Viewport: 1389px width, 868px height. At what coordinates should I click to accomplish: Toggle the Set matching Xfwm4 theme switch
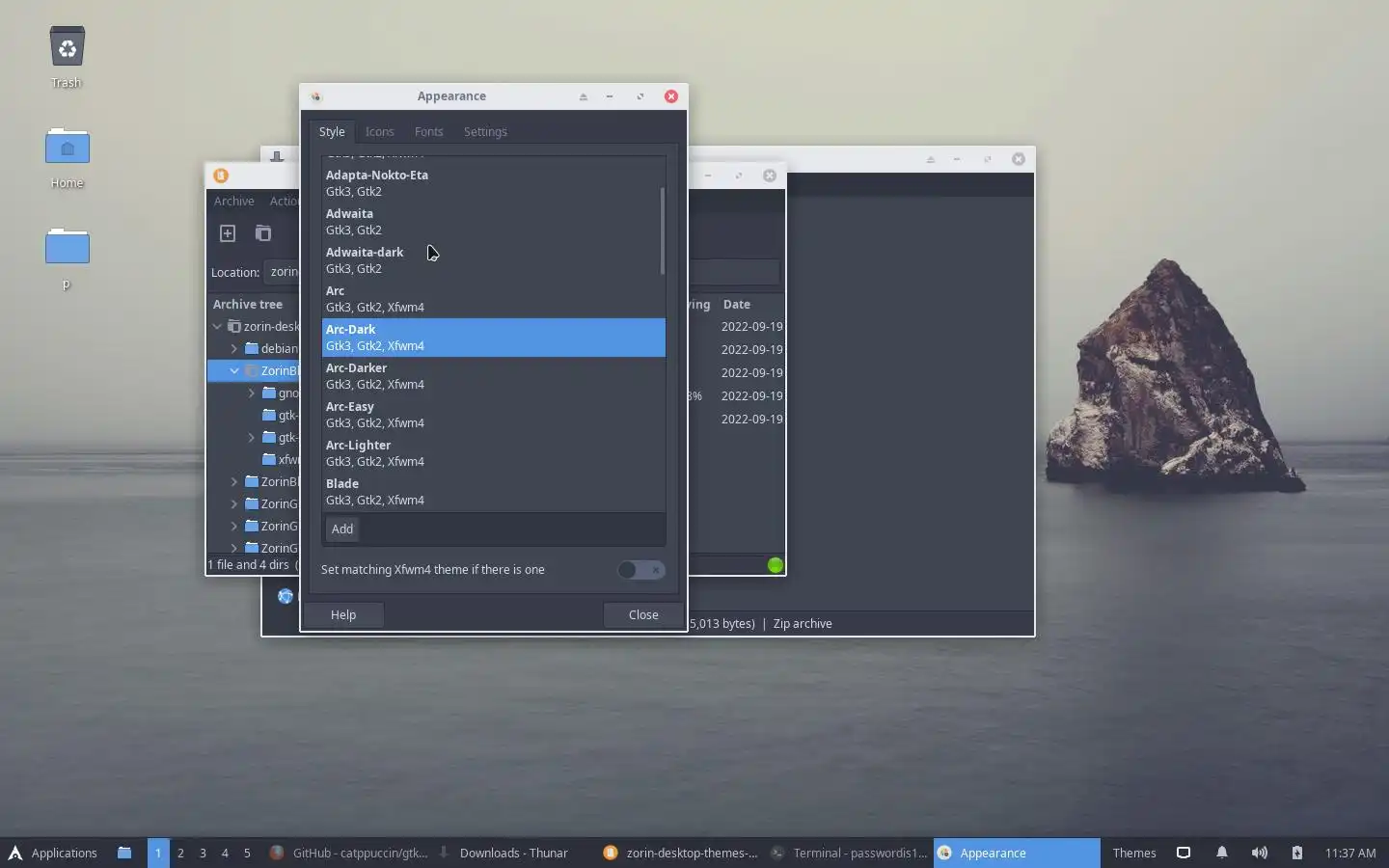[641, 570]
